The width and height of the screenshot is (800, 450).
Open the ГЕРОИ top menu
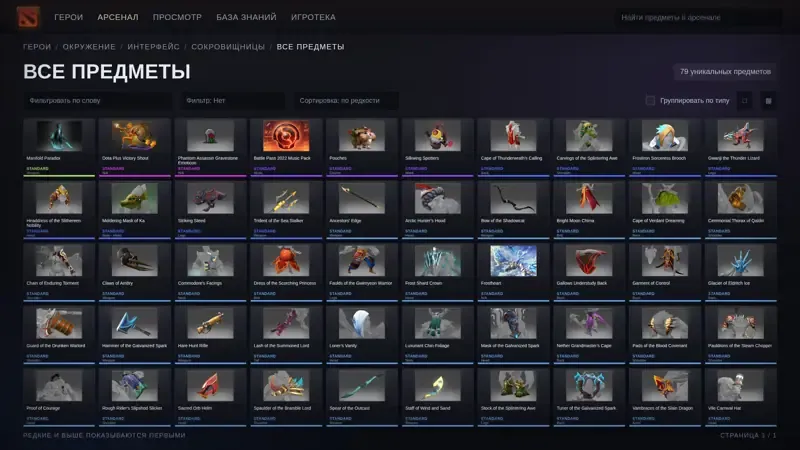point(68,17)
